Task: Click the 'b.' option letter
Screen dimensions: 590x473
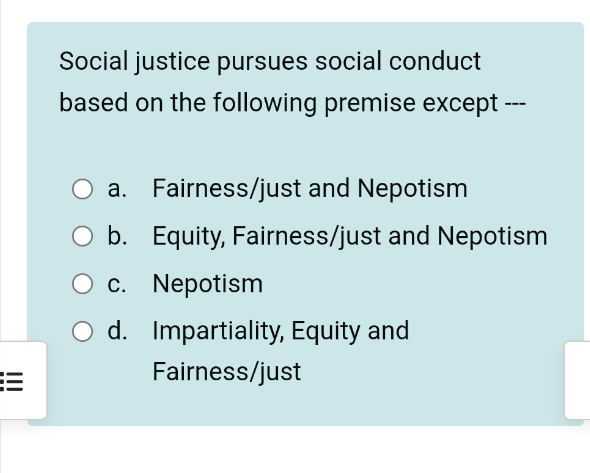Action: tap(117, 236)
